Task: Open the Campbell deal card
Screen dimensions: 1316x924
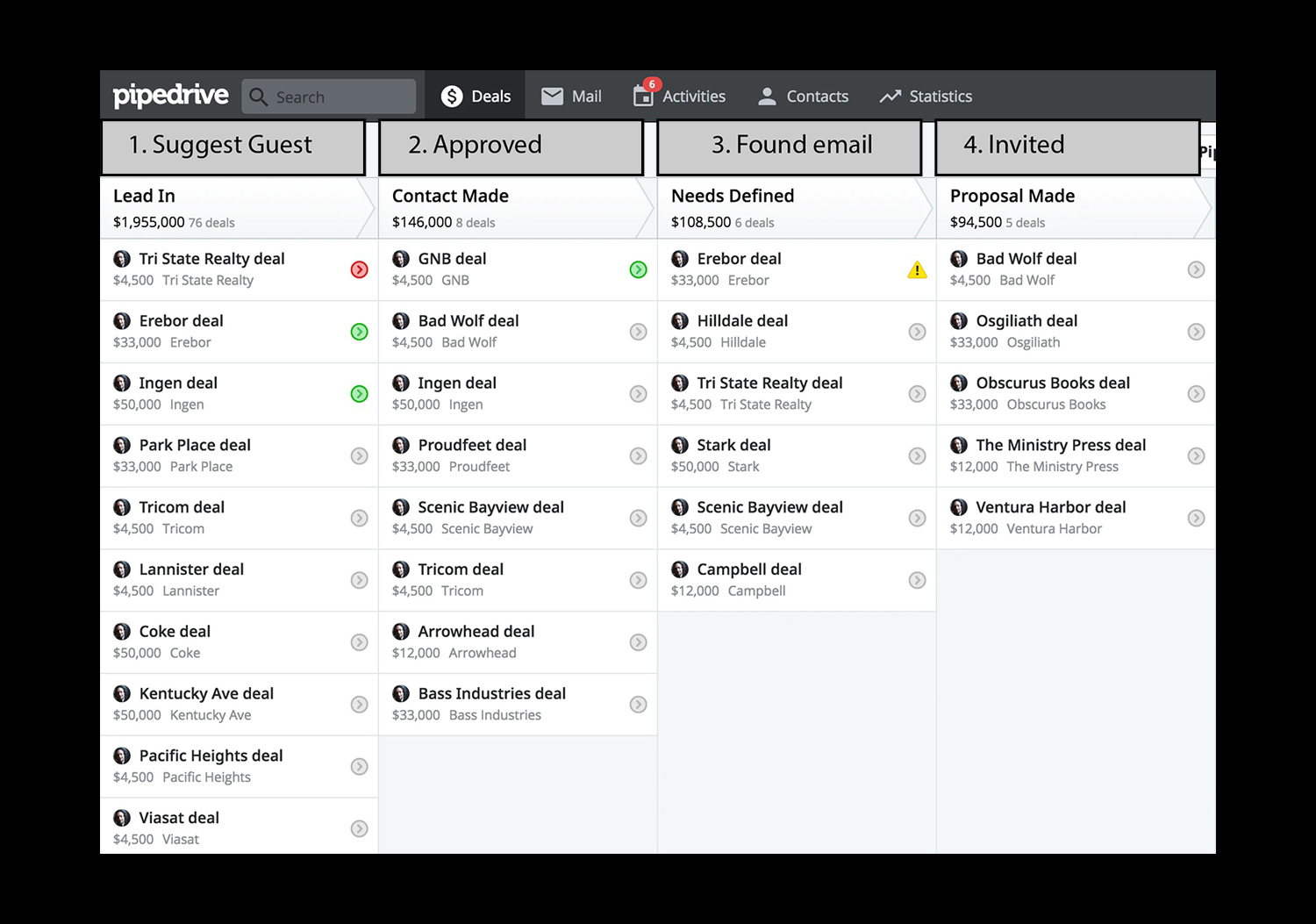Action: click(x=797, y=580)
